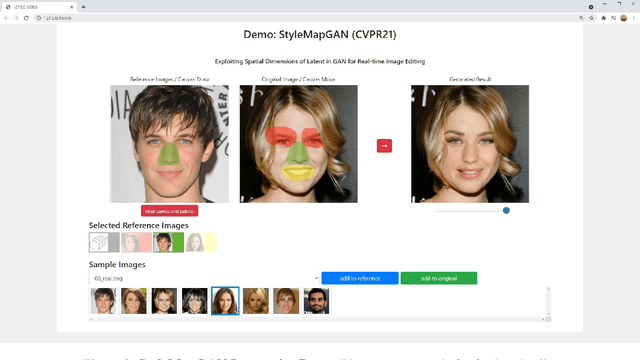Screen dimensions: 640x360
Task: Choose the highlighted fifth sample thumbnail
Action: (225, 301)
